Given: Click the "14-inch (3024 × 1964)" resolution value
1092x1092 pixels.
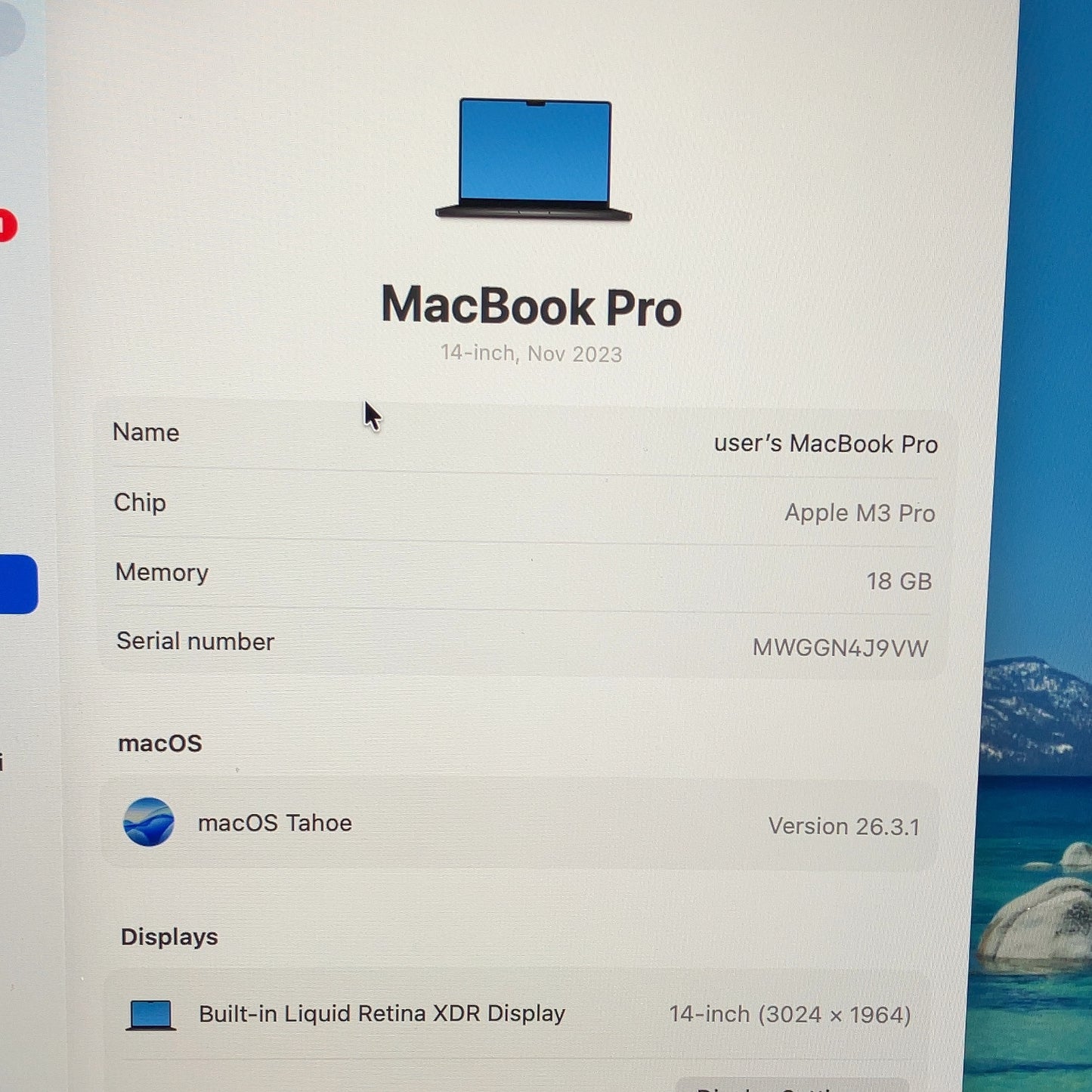Looking at the screenshot, I should point(790,1014).
